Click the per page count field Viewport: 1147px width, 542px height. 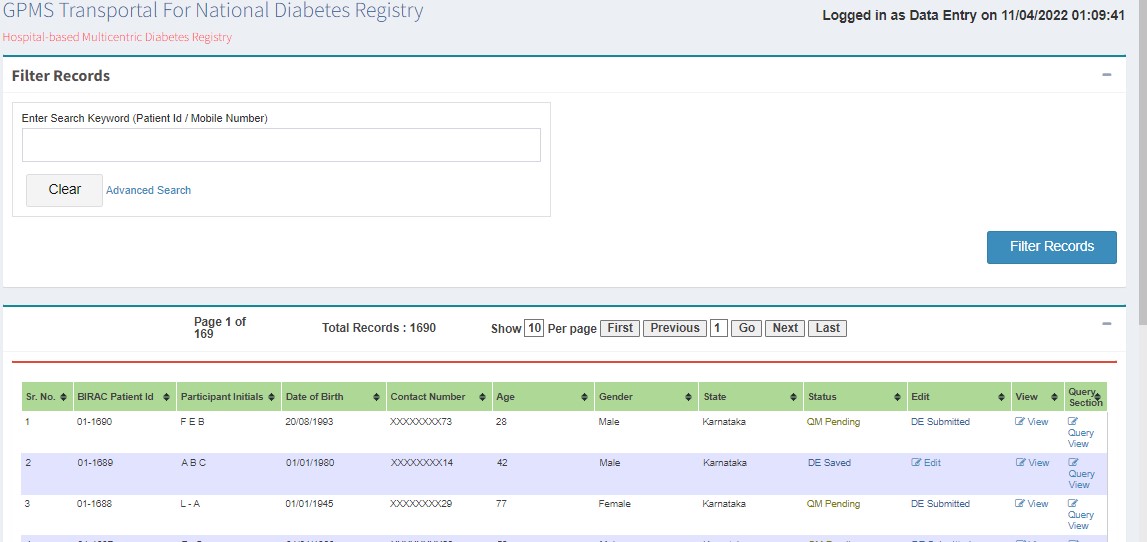coord(534,328)
